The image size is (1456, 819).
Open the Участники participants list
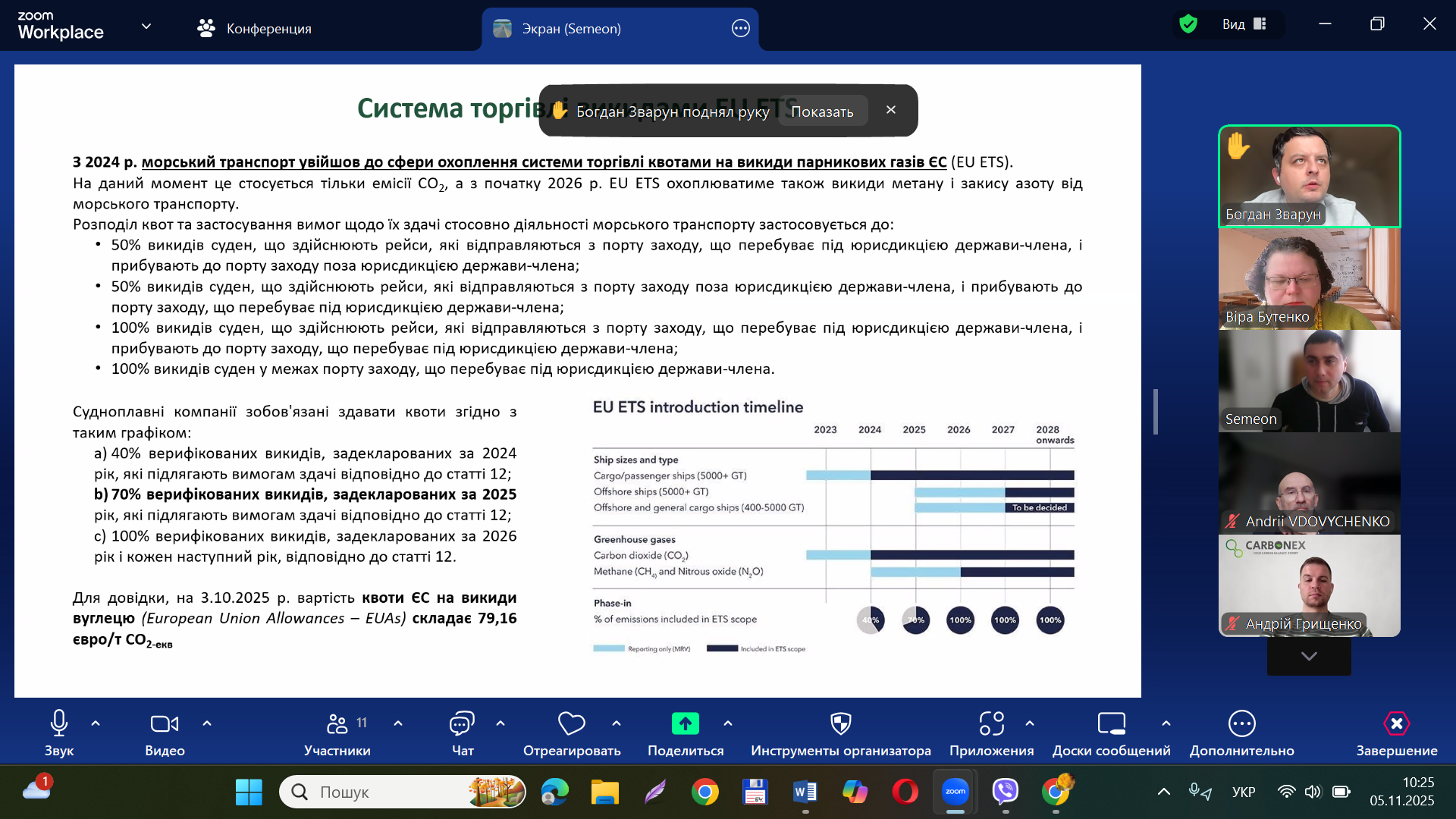pyautogui.click(x=337, y=724)
